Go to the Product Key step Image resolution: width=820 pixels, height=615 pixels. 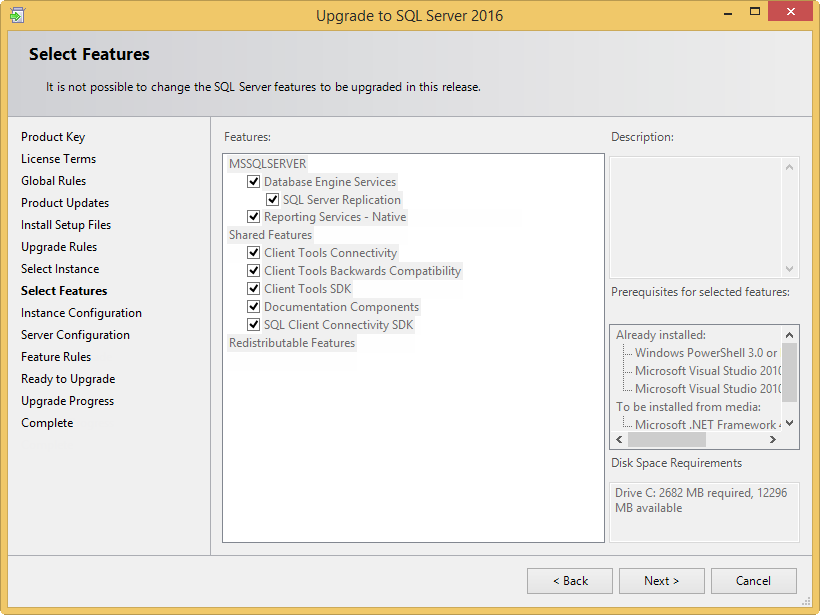(x=53, y=137)
